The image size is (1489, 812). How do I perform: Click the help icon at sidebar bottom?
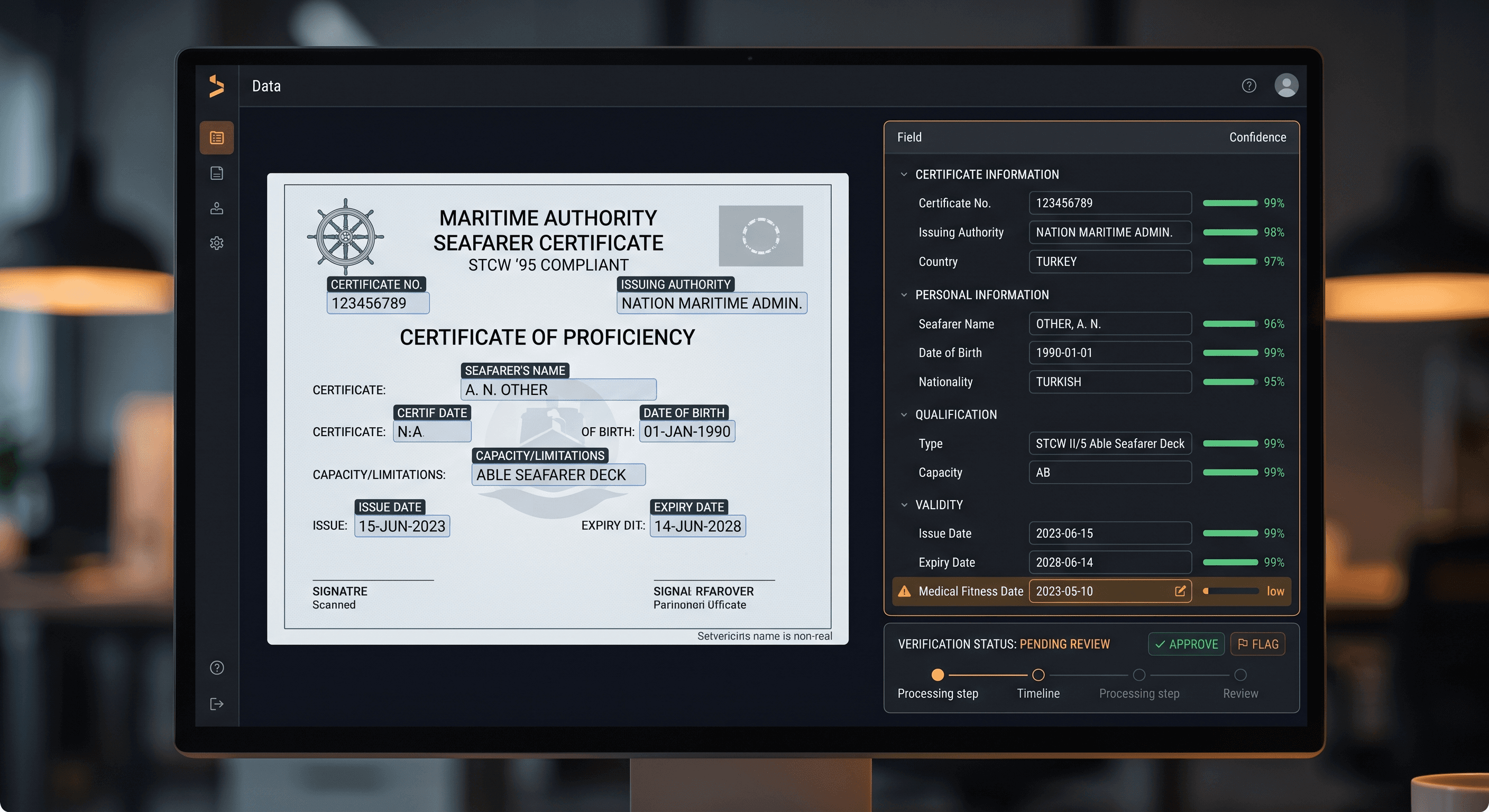[217, 668]
